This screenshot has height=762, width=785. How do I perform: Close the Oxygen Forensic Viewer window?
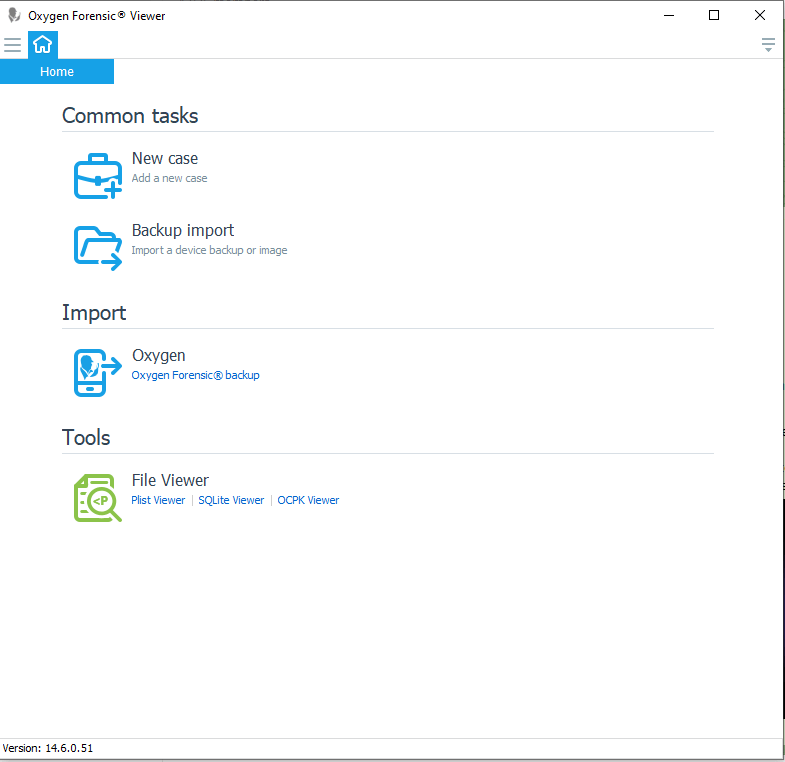(x=759, y=16)
